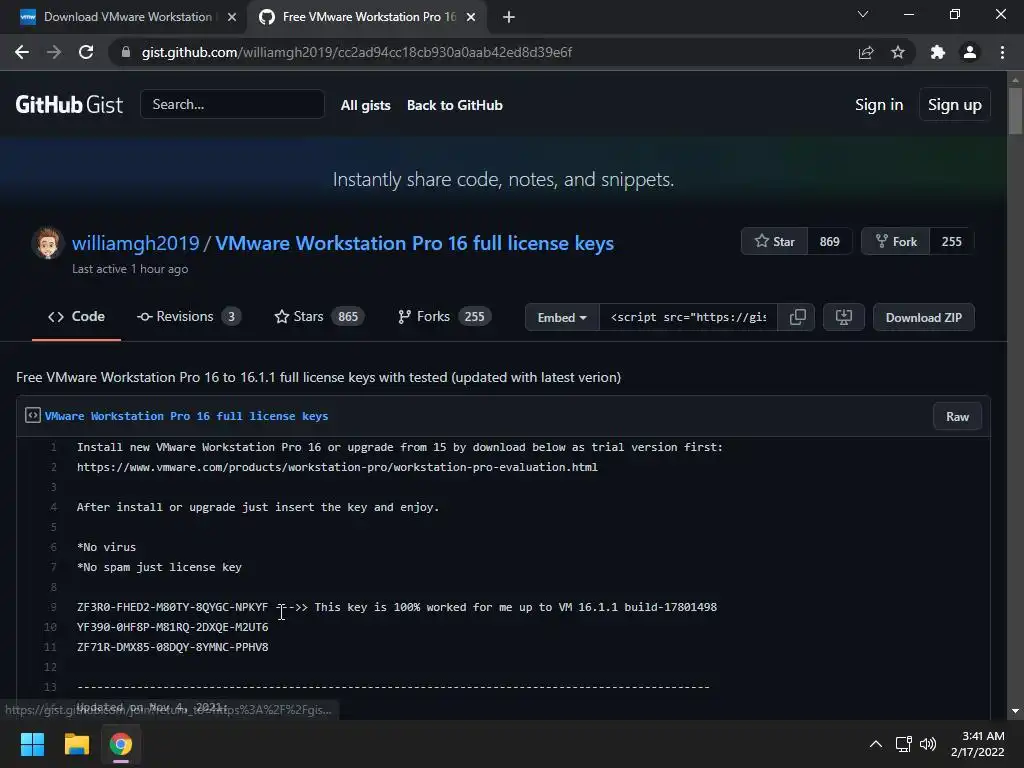Switch to the Revisions tab
The width and height of the screenshot is (1024, 768).
189,317
